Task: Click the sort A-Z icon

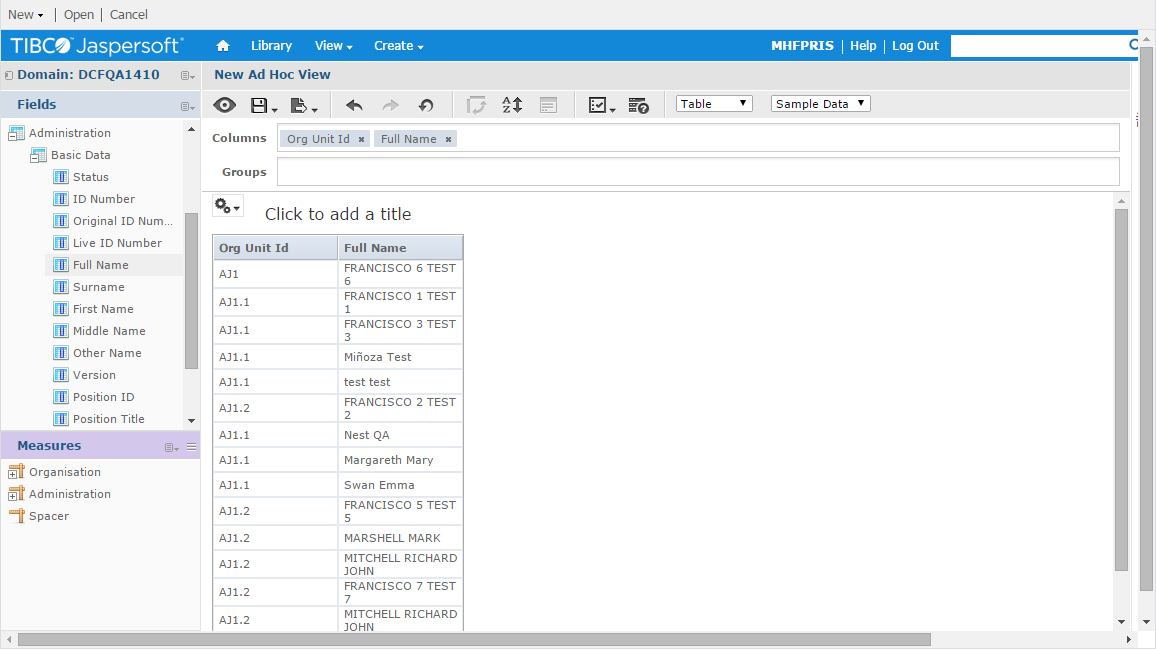Action: tap(512, 105)
